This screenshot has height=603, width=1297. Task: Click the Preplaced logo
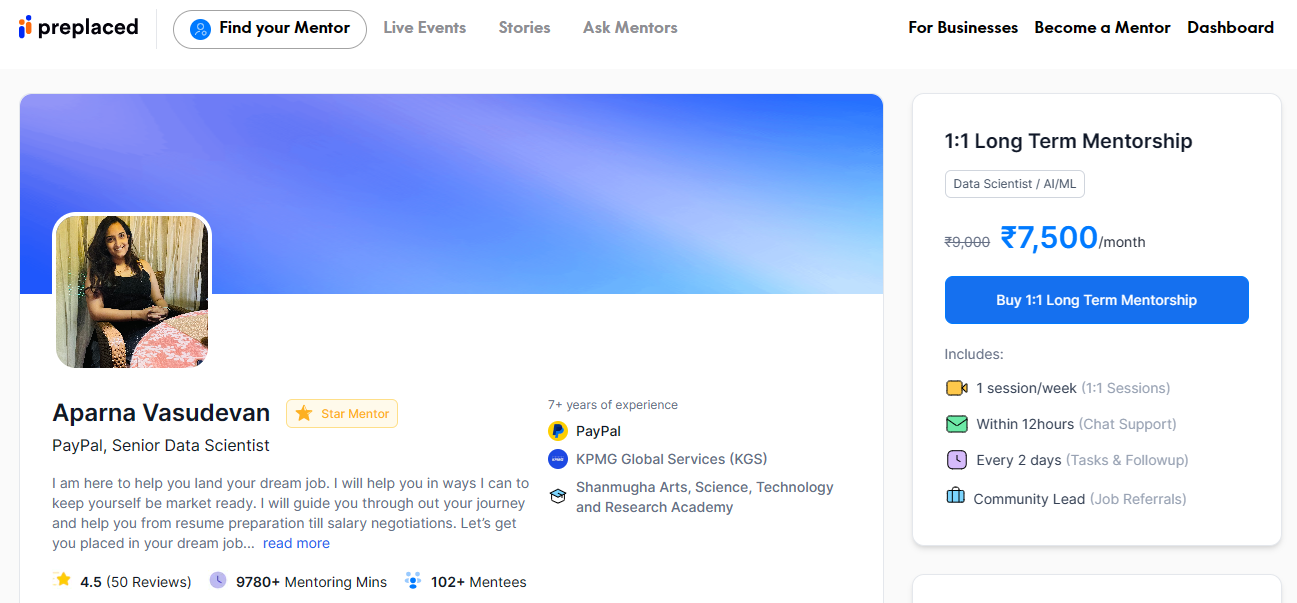(x=78, y=28)
